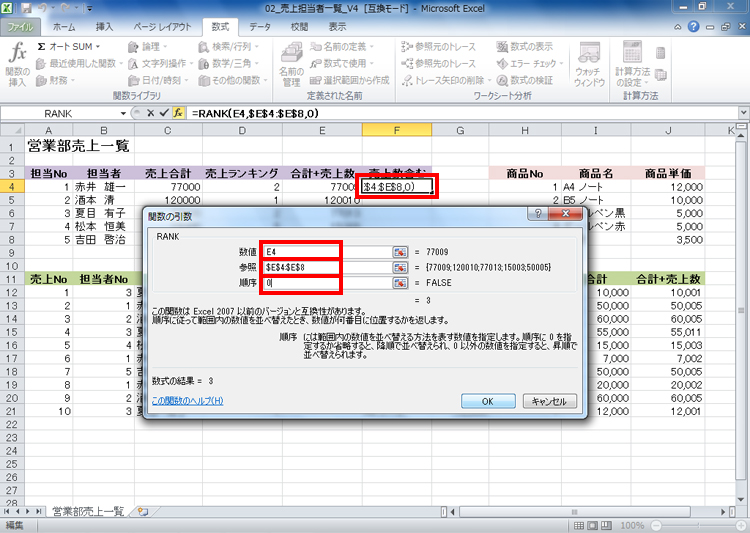Click Evaluate Formula (数式の検証)

click(x=525, y=80)
